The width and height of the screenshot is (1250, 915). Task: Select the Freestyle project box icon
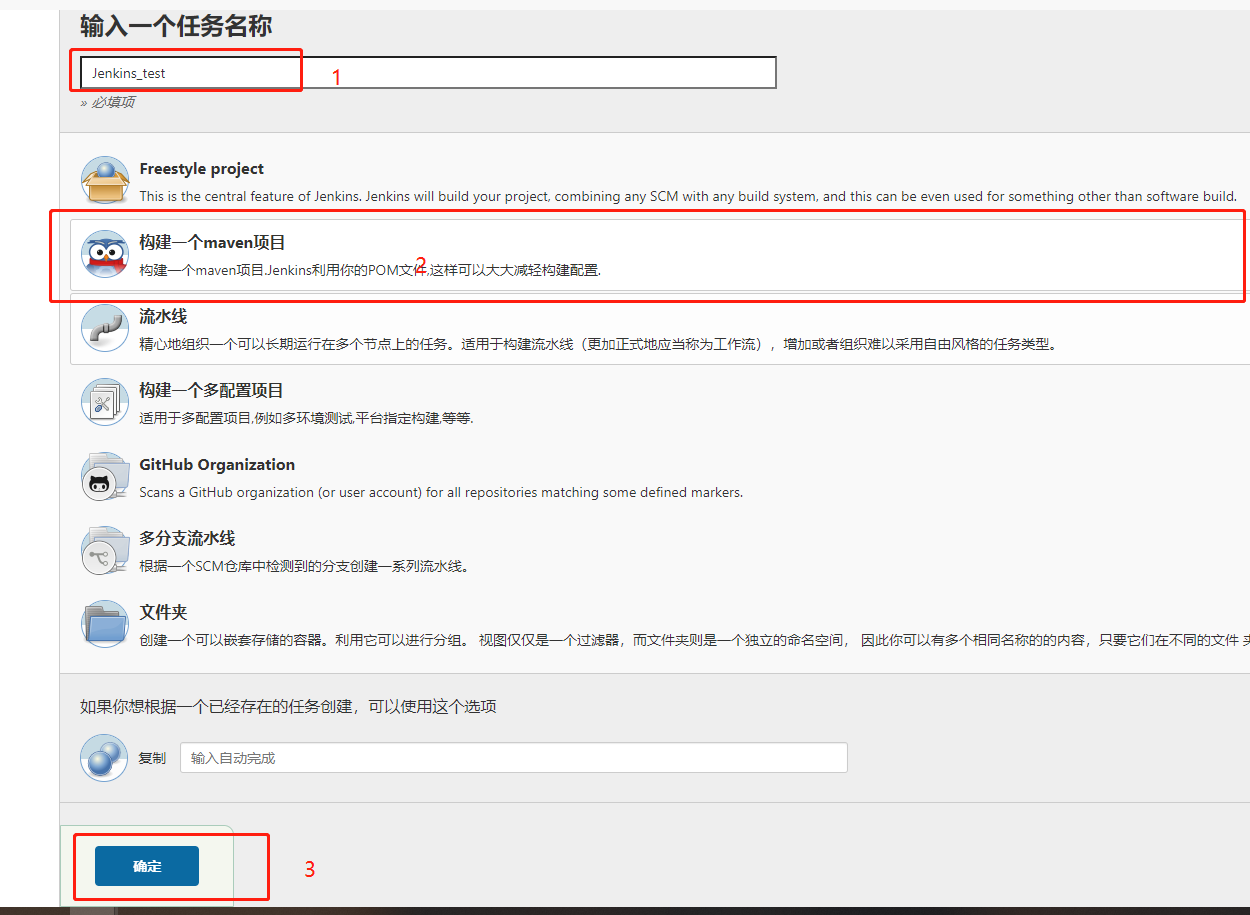coord(105,181)
